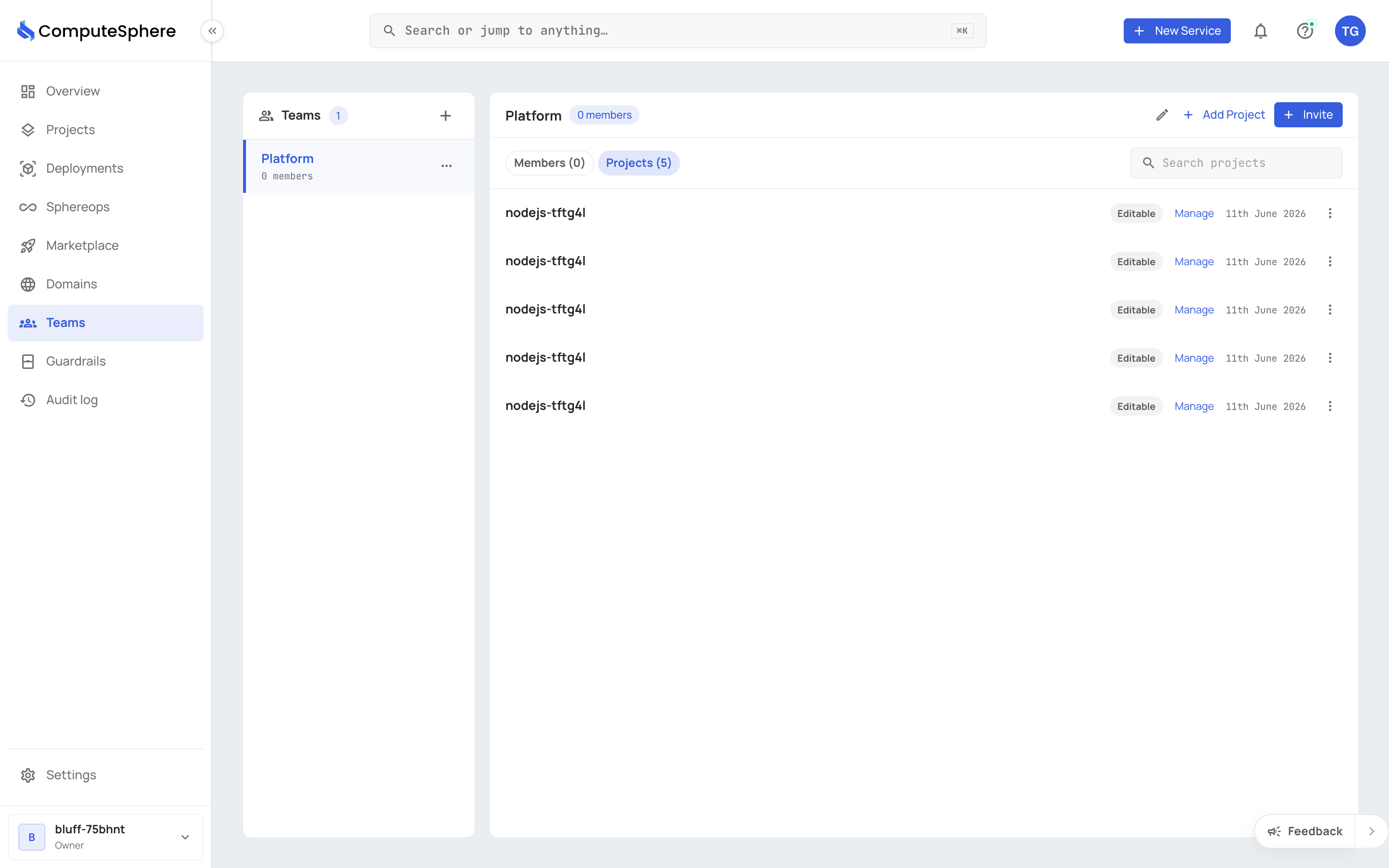
Task: Click the Invite button
Action: (x=1308, y=115)
